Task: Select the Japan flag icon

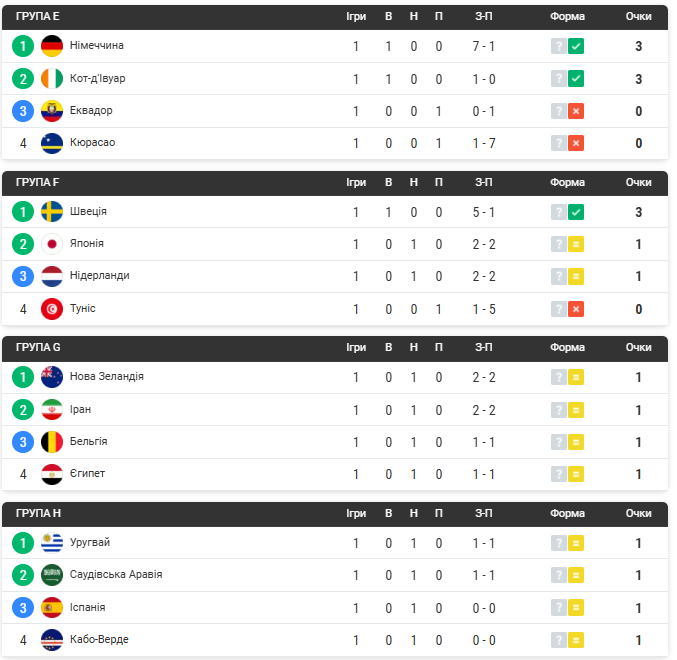Action: click(x=52, y=244)
